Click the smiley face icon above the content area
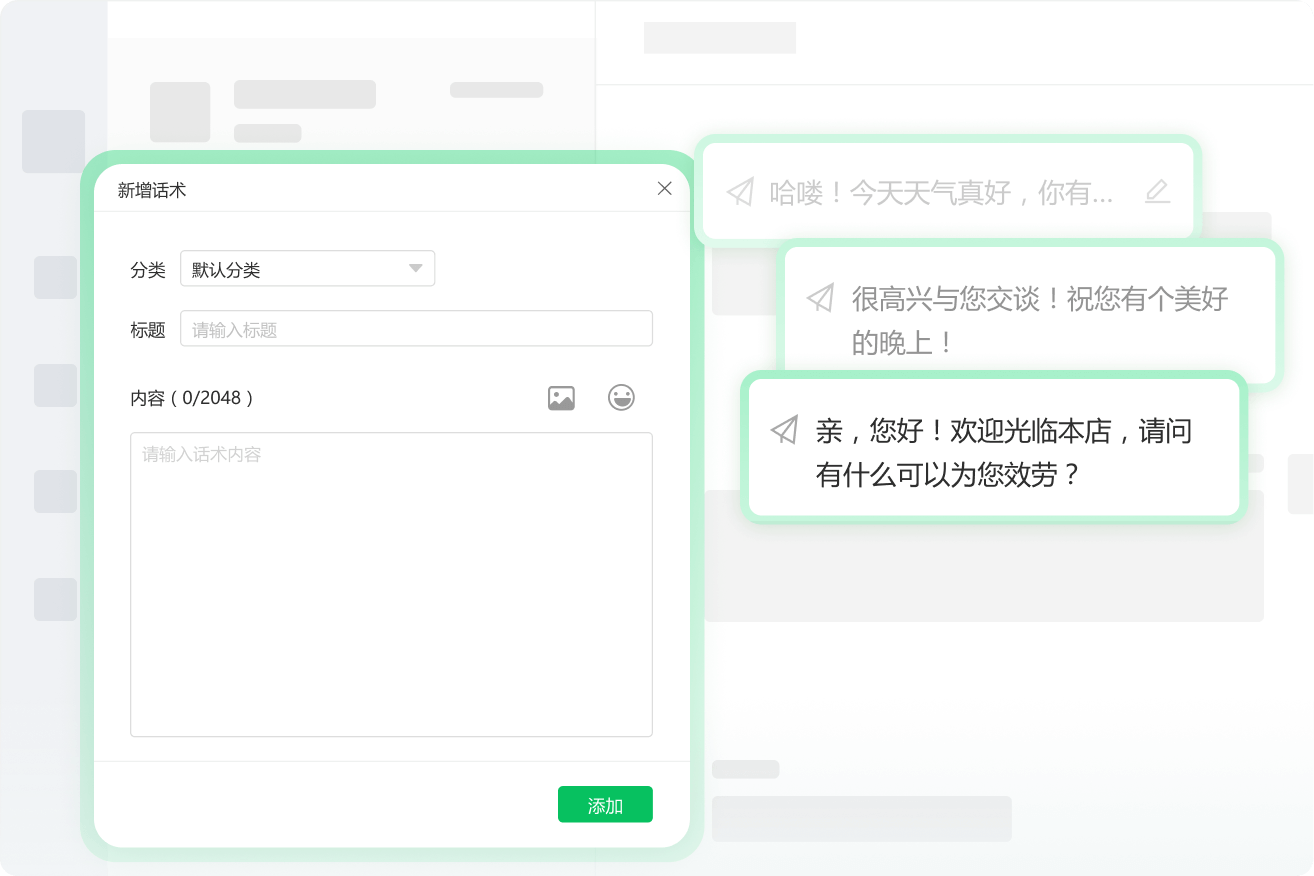Screen dimensions: 1314x876 [x=622, y=397]
